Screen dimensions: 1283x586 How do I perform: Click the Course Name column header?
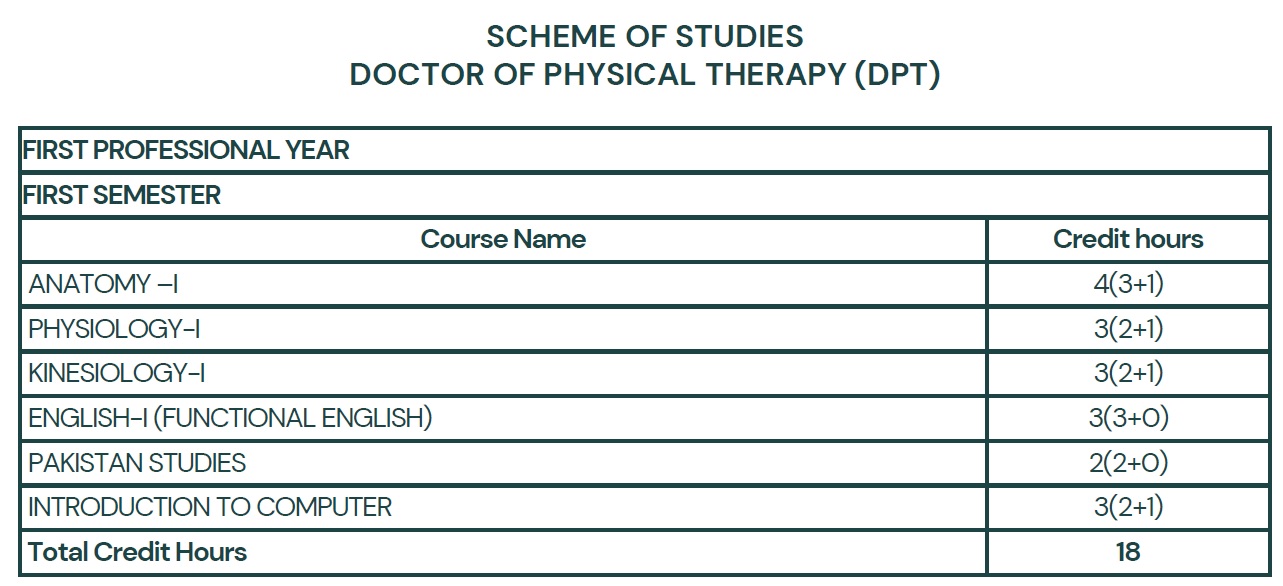coord(503,240)
